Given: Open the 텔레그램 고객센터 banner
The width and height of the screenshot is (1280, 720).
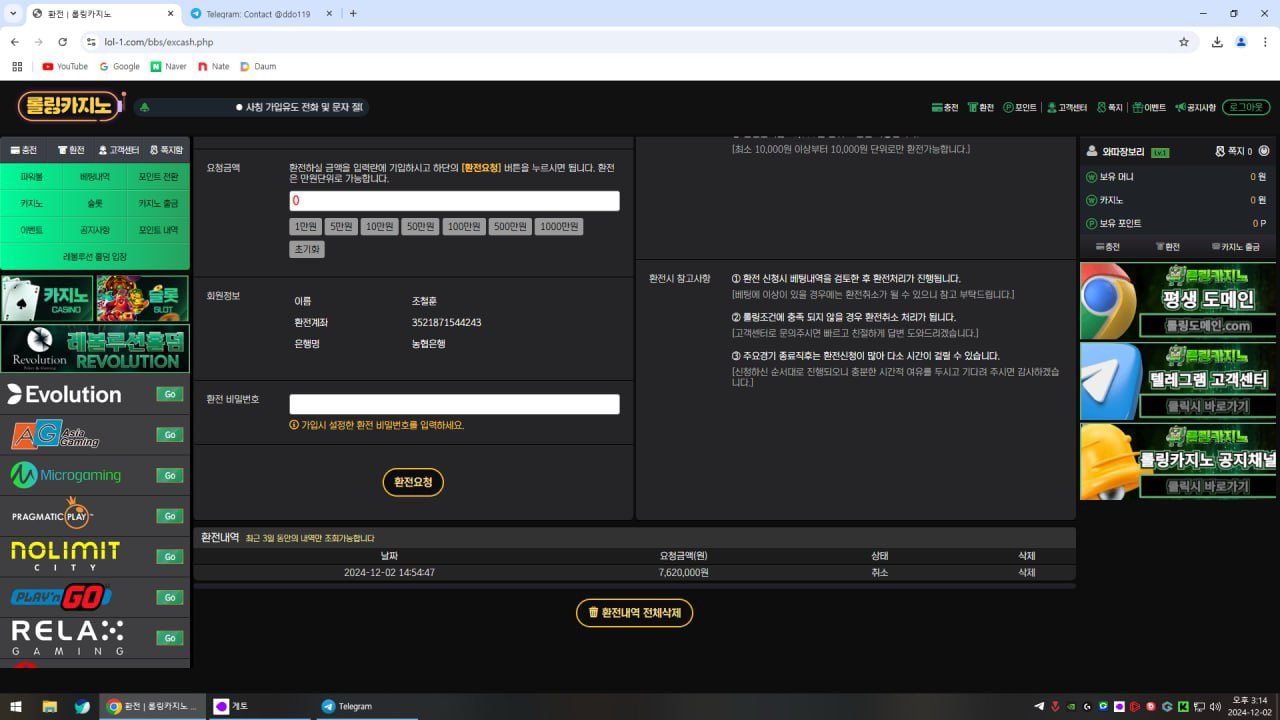Looking at the screenshot, I should (x=1178, y=381).
